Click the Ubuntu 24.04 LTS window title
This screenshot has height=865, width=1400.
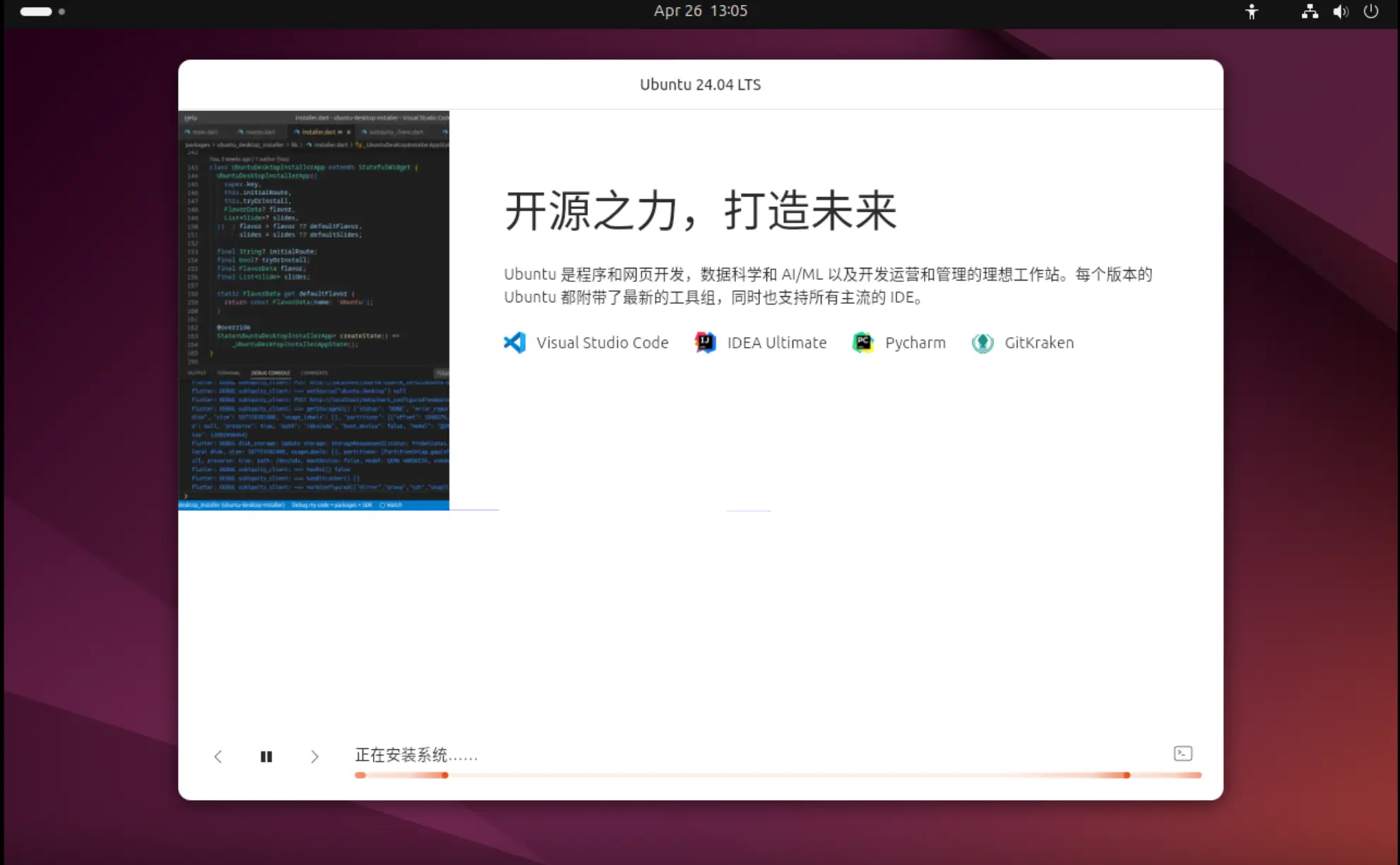pyautogui.click(x=700, y=85)
